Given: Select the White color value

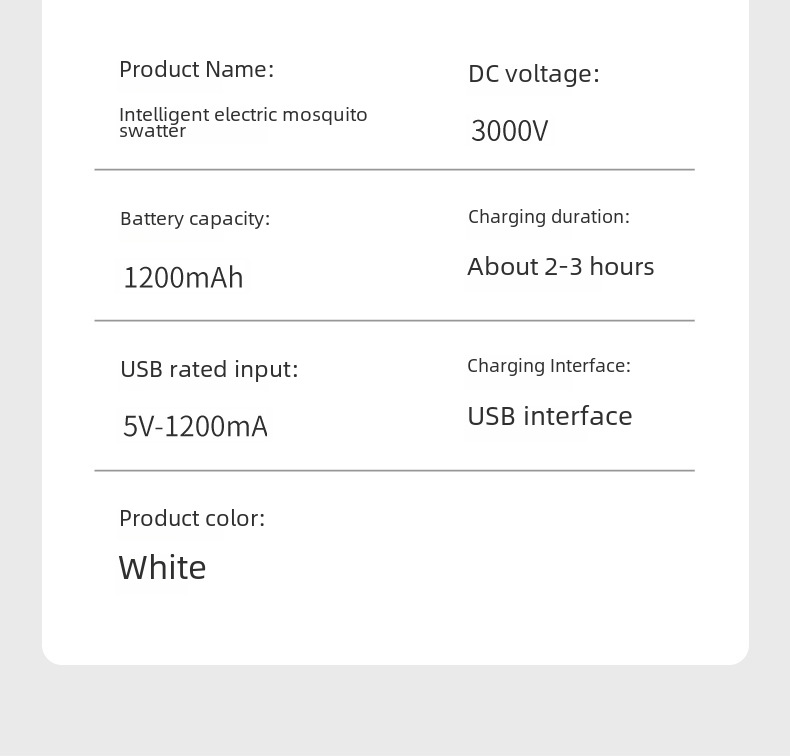Looking at the screenshot, I should tap(162, 567).
